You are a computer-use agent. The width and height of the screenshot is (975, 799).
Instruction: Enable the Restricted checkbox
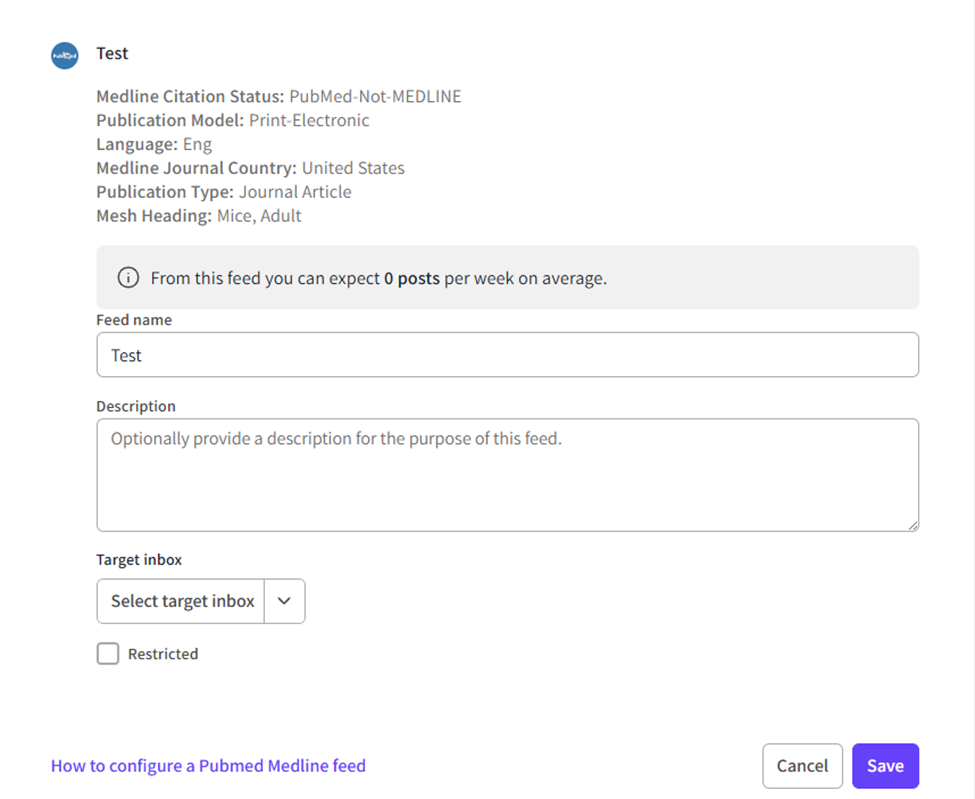point(108,654)
